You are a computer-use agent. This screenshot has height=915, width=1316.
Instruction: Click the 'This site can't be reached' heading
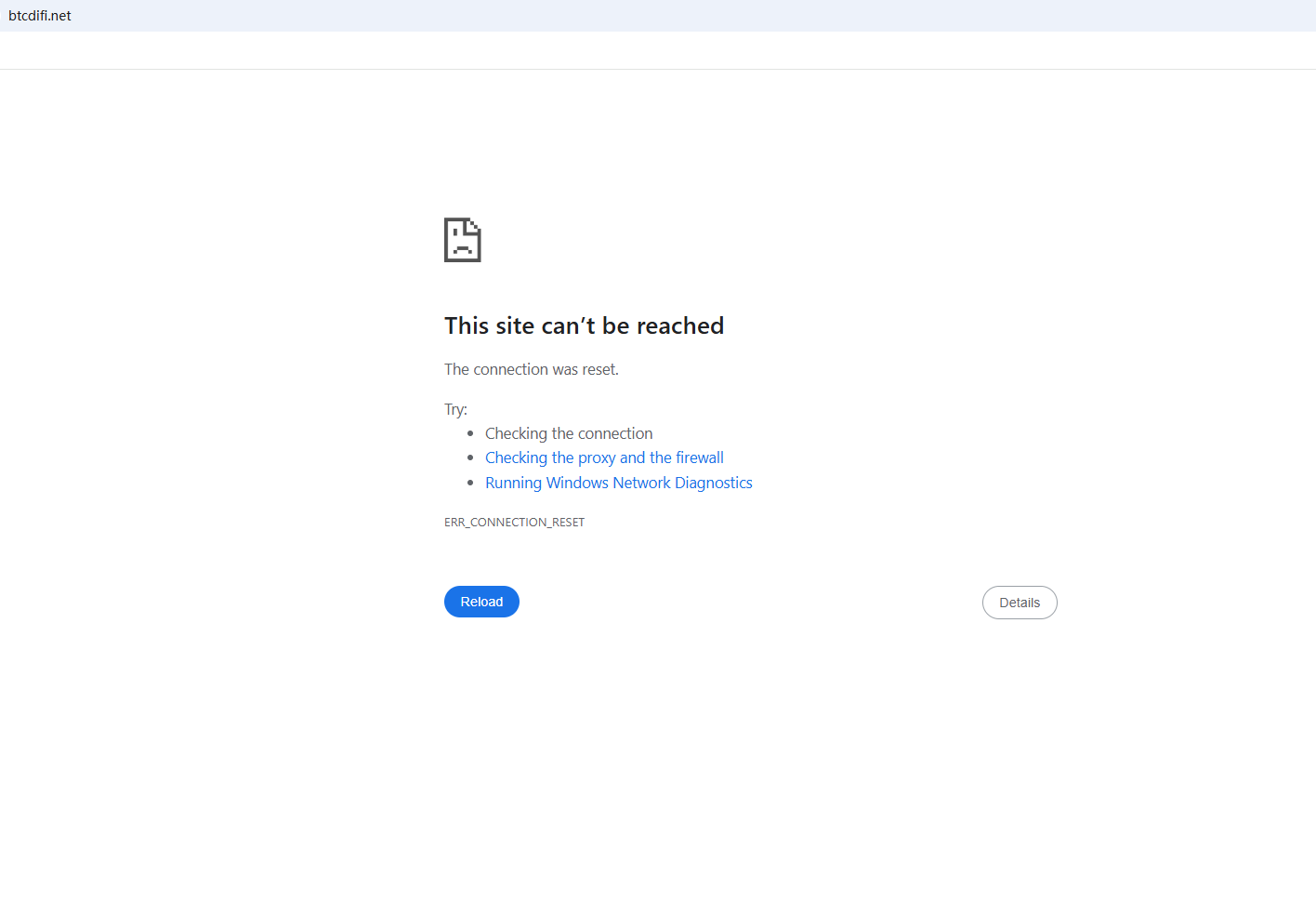tap(584, 325)
